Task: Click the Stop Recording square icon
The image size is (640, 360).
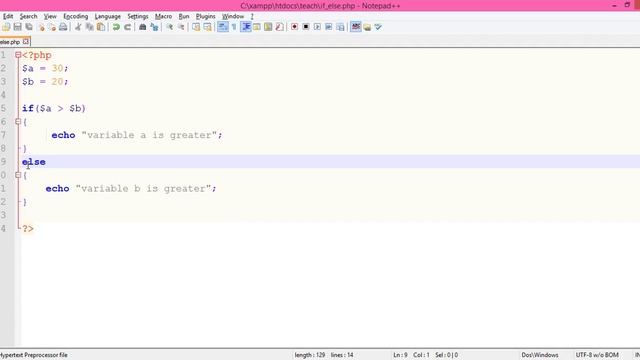Action: 306,27
